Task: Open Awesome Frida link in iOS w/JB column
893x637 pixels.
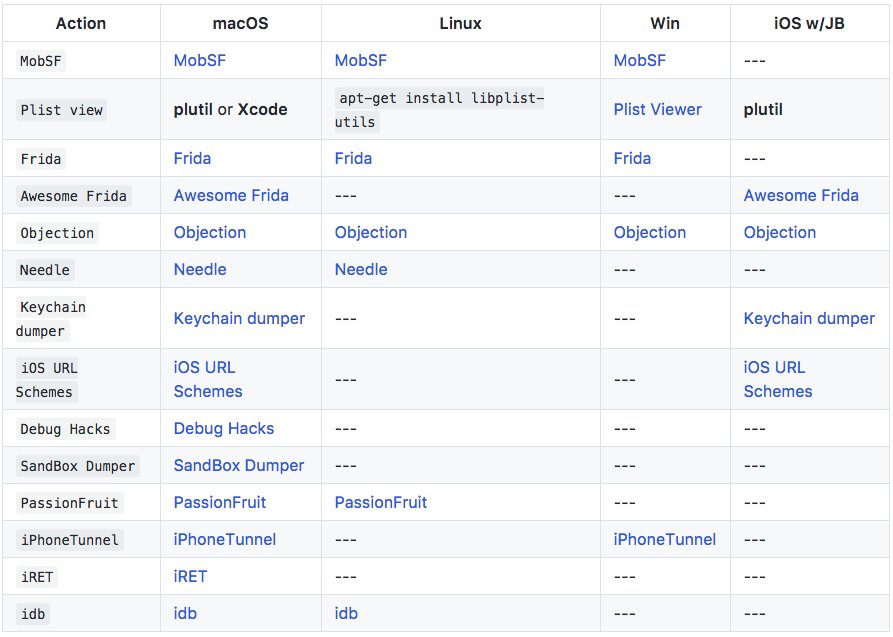Action: pos(801,195)
